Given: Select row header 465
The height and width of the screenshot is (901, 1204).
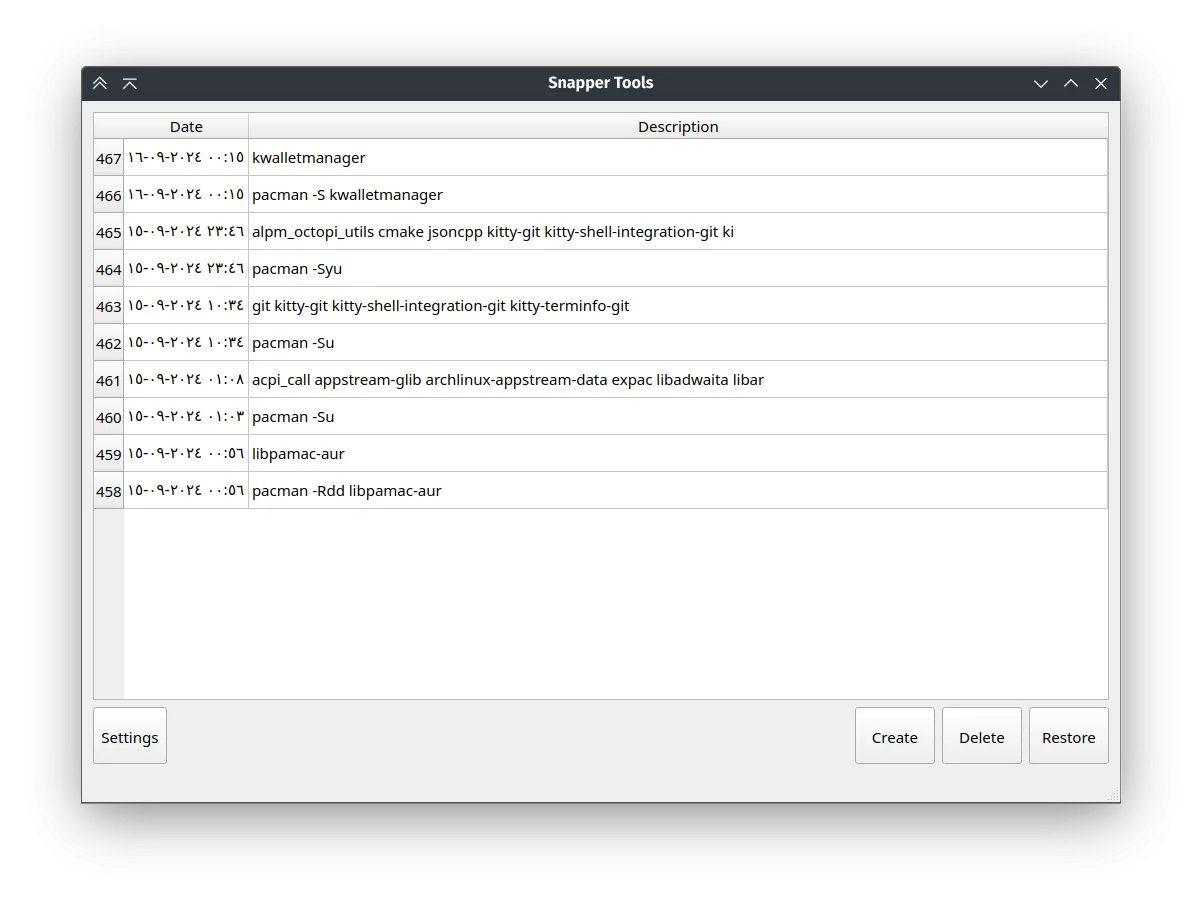Looking at the screenshot, I should (x=109, y=232).
